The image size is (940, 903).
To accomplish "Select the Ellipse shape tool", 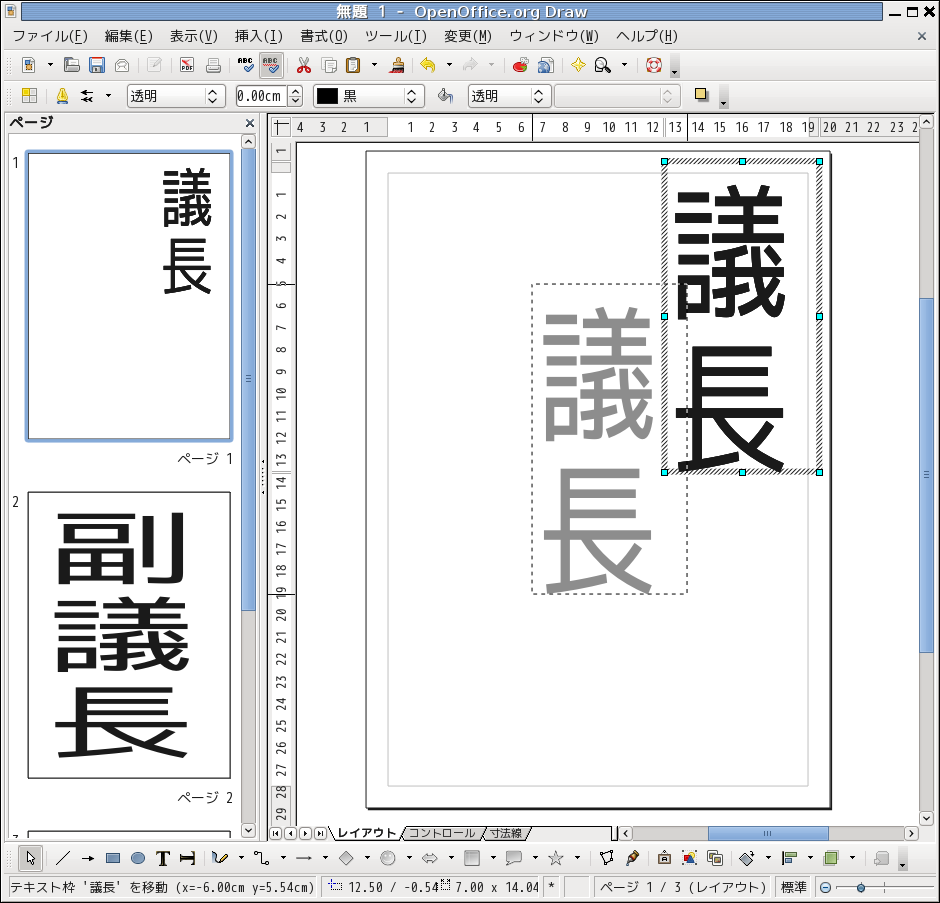I will pos(138,858).
